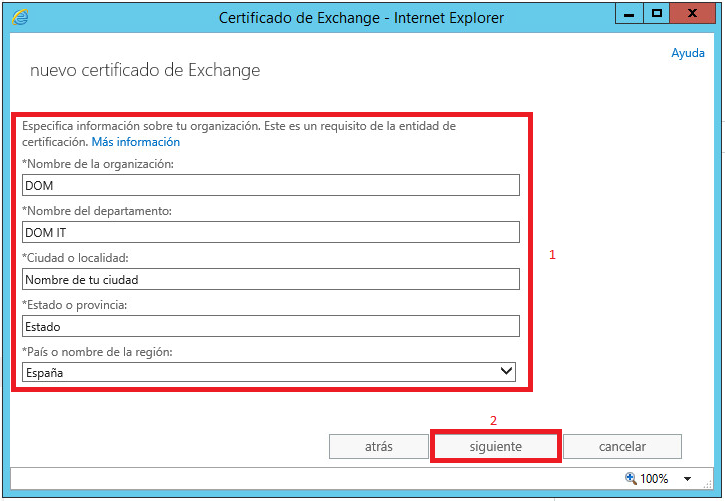Click the *Nombre del departamento label
Image resolution: width=725 pixels, height=501 pixels.
(97, 211)
